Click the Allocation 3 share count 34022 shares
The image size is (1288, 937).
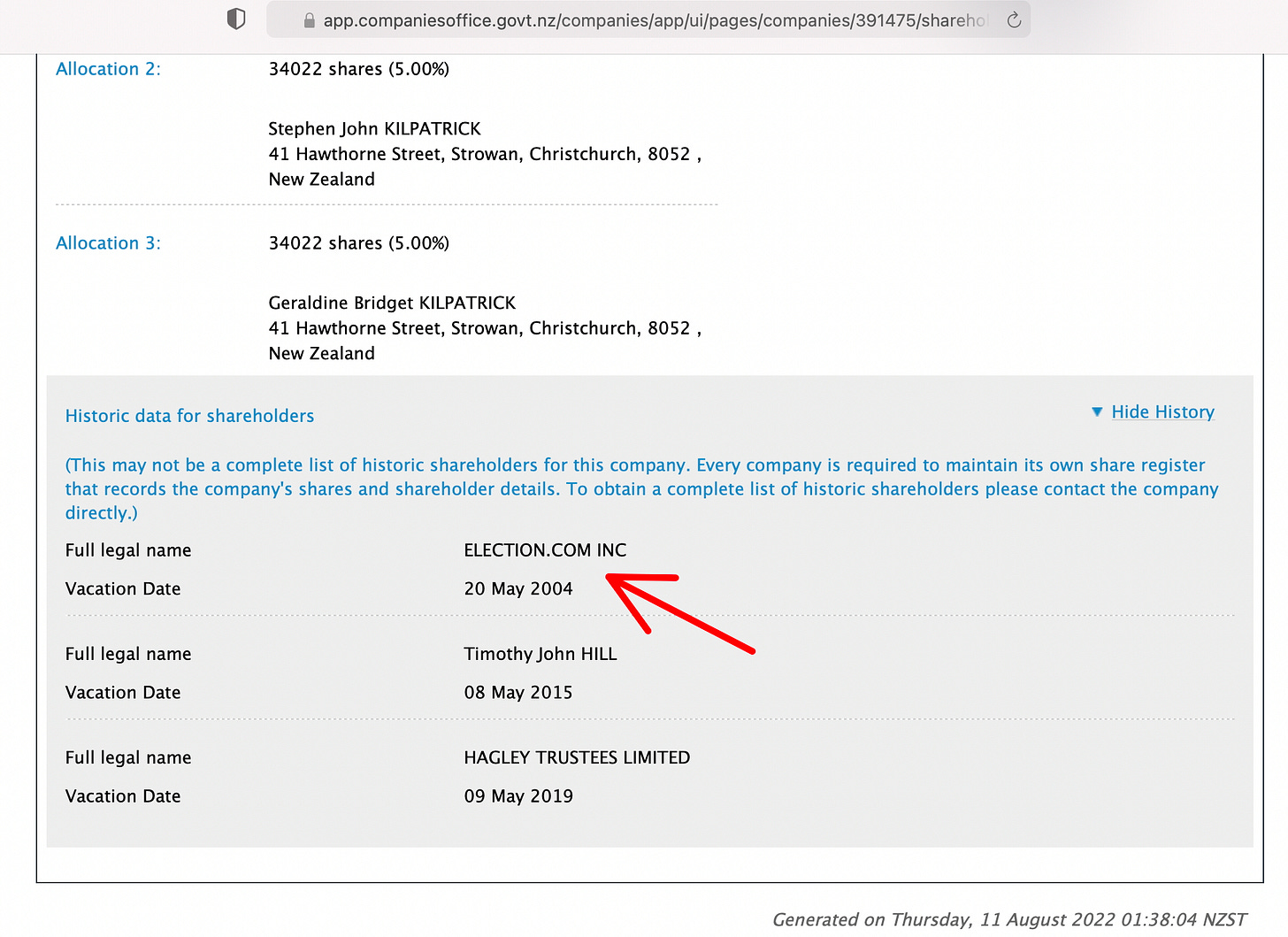(359, 243)
